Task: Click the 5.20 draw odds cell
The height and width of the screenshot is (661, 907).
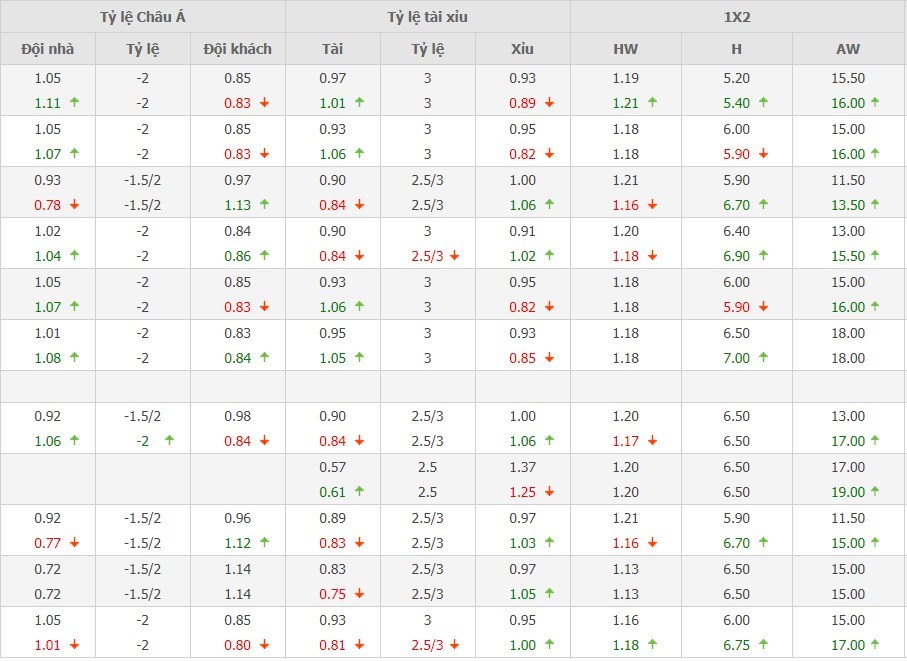Action: tap(737, 78)
